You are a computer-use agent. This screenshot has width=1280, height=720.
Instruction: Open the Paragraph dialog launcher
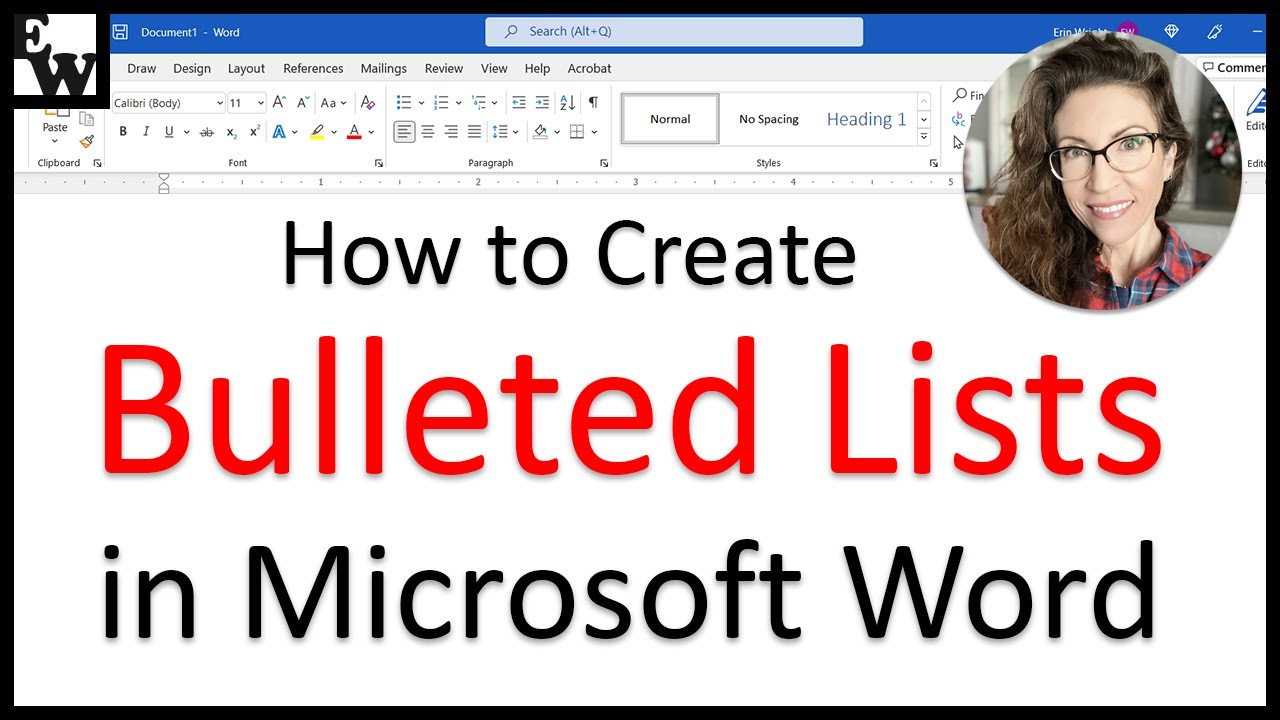604,163
